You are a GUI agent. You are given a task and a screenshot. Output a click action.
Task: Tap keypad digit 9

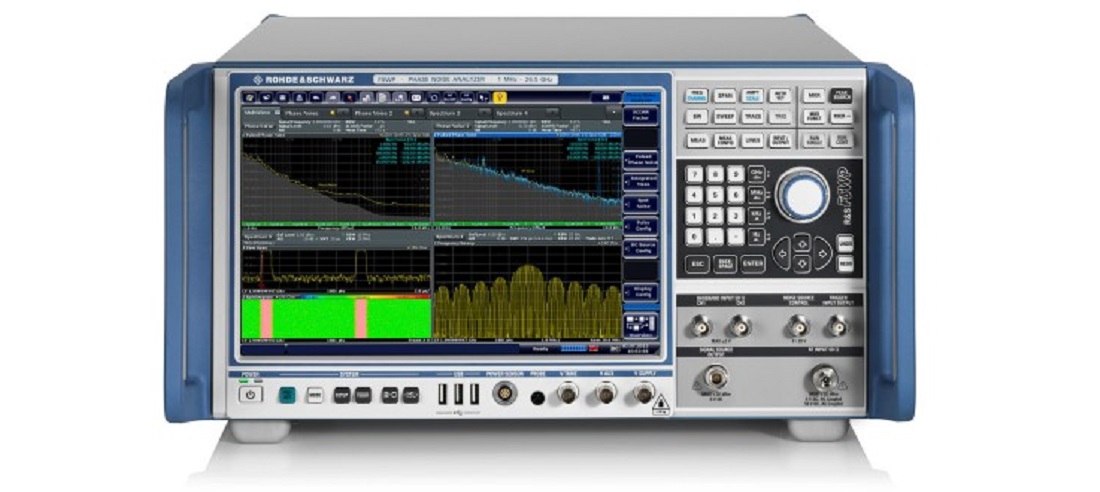pos(735,175)
